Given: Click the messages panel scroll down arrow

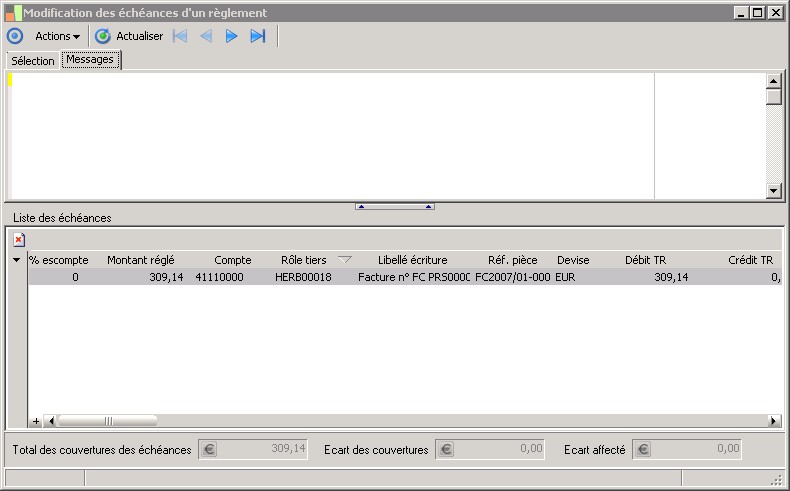Looking at the screenshot, I should (x=773, y=190).
